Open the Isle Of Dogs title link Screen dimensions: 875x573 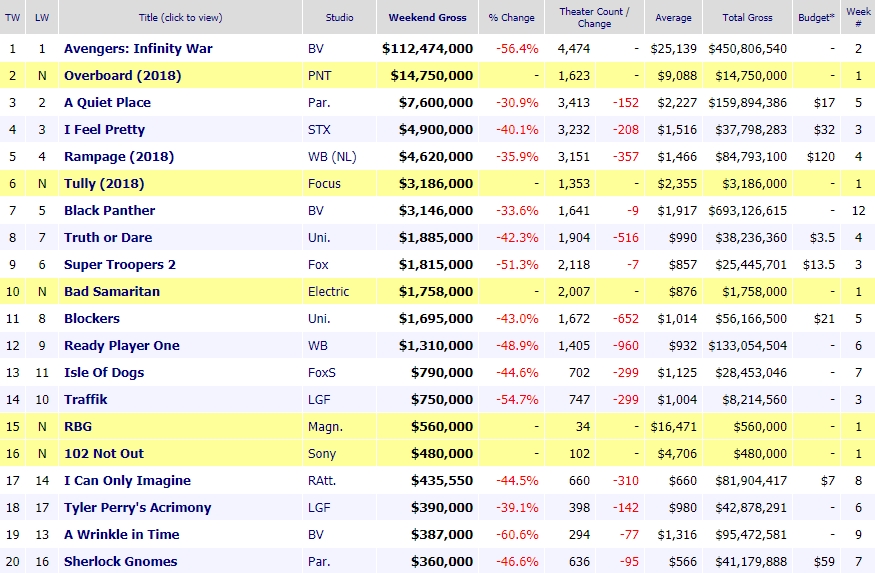(x=104, y=372)
